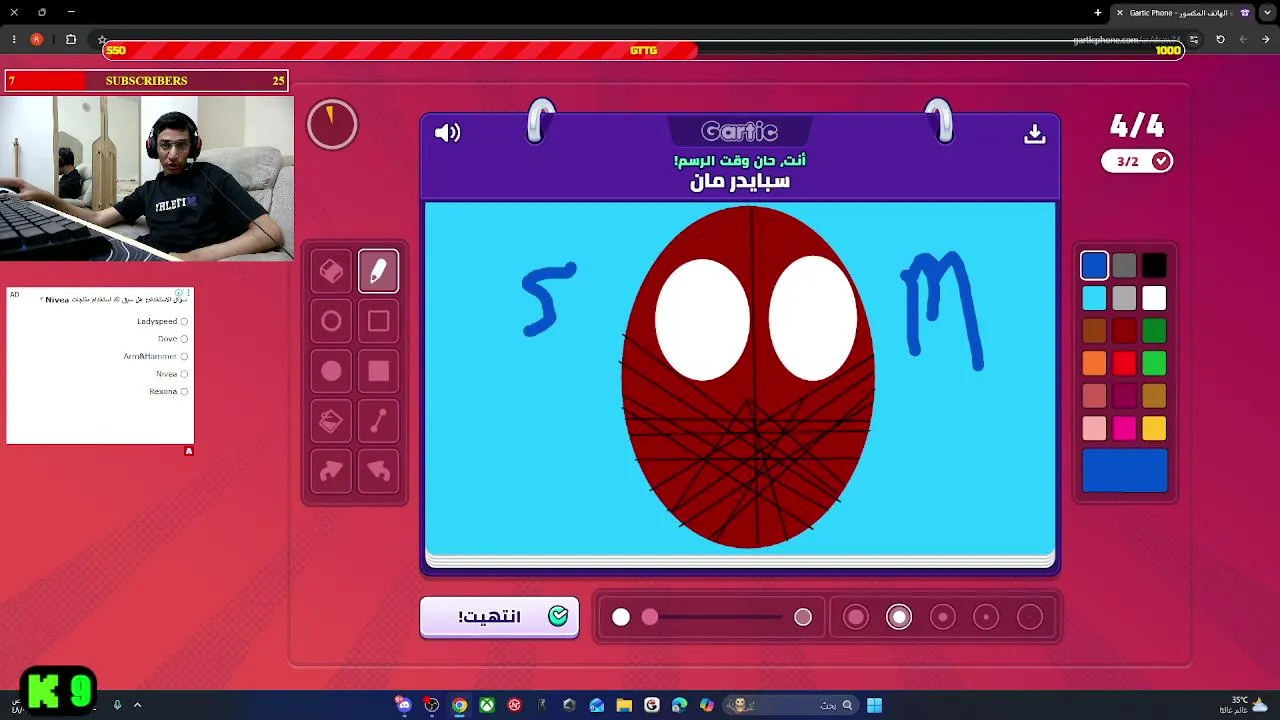
Task: Pick the bright green color swatch
Action: tap(1154, 363)
